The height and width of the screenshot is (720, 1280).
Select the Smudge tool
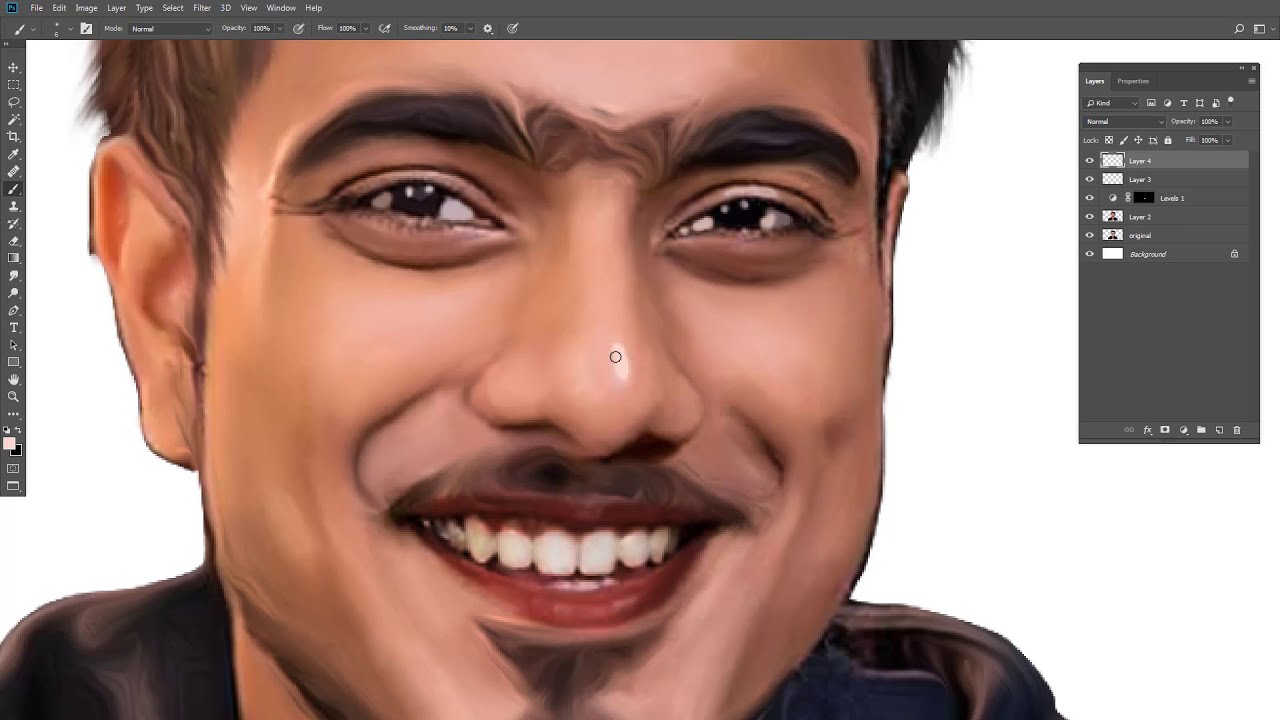pyautogui.click(x=13, y=275)
